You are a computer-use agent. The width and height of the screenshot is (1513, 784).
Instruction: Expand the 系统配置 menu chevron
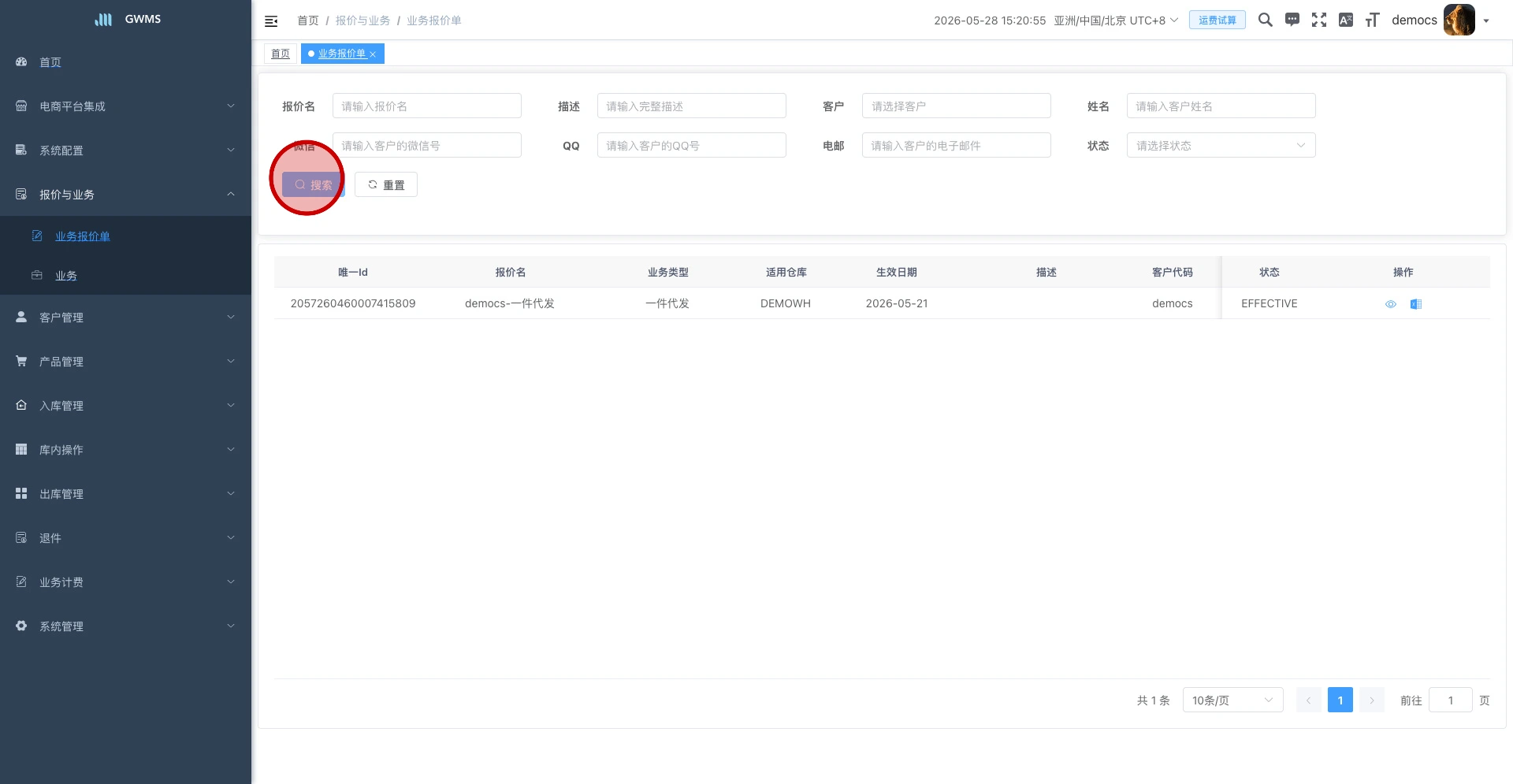(231, 150)
